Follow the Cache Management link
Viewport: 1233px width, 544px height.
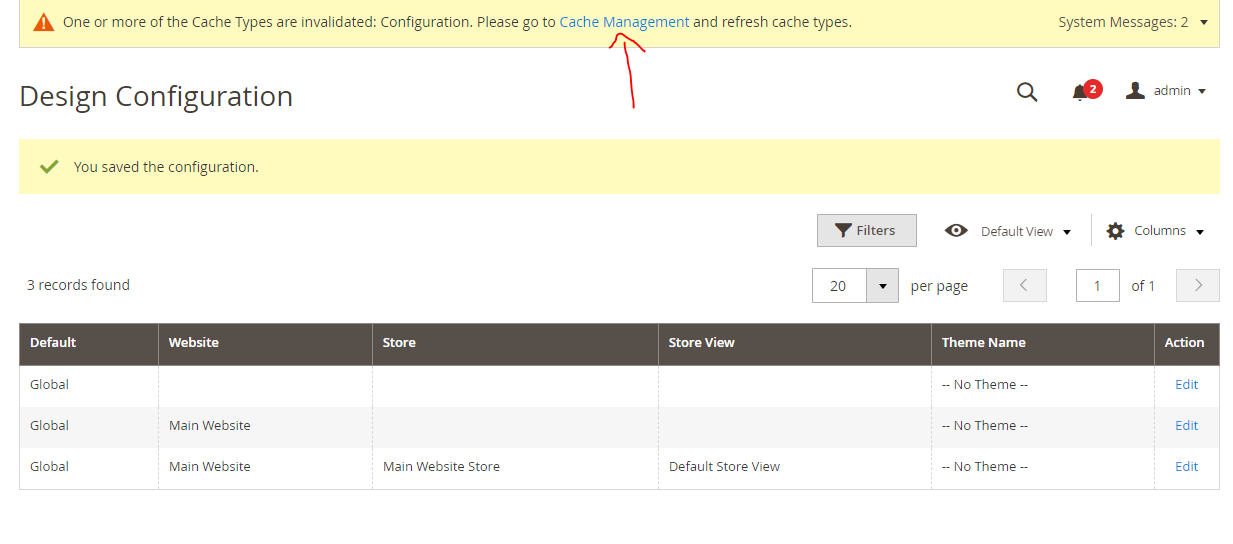point(624,22)
